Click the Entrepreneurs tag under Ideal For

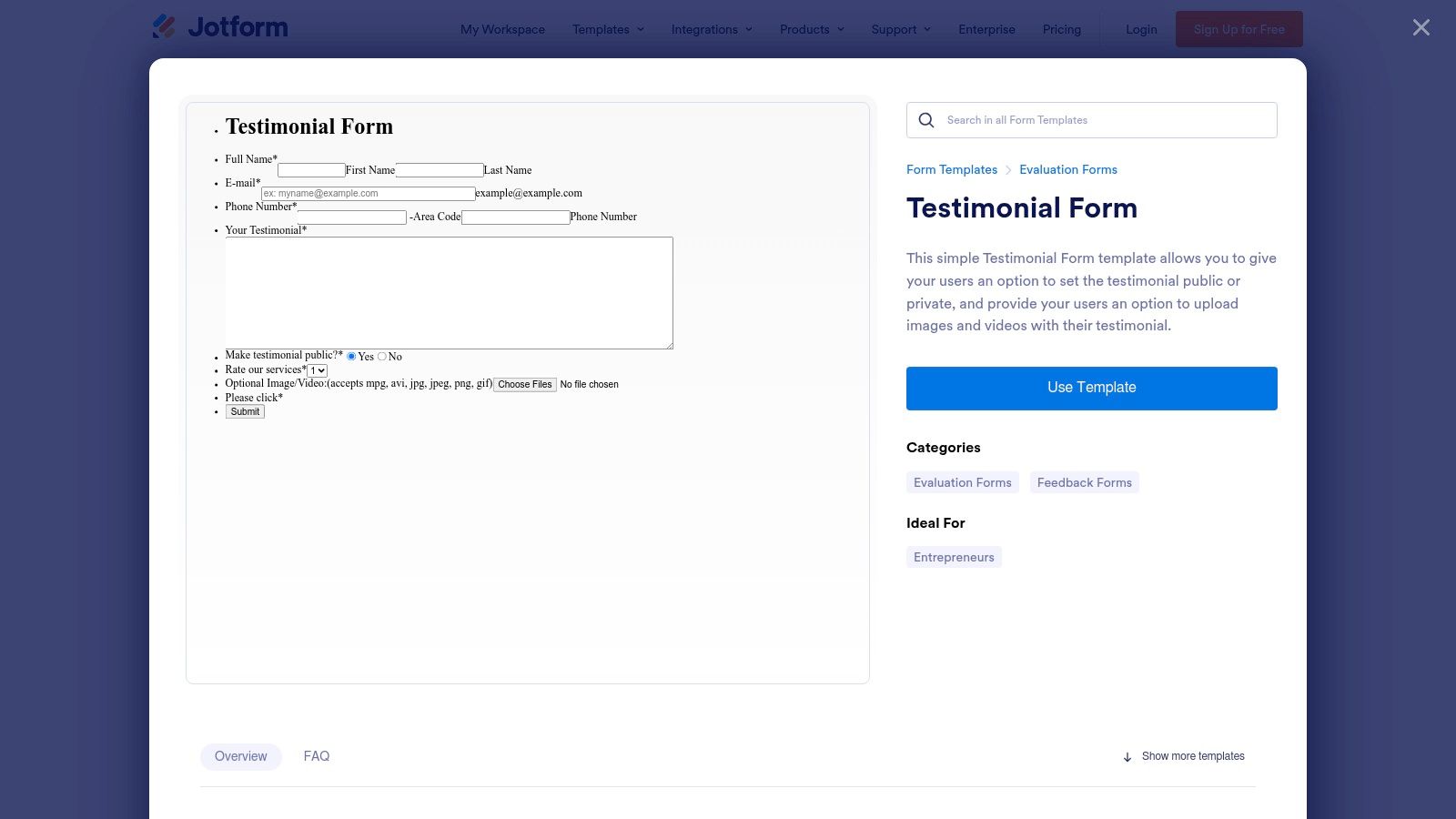954,556
